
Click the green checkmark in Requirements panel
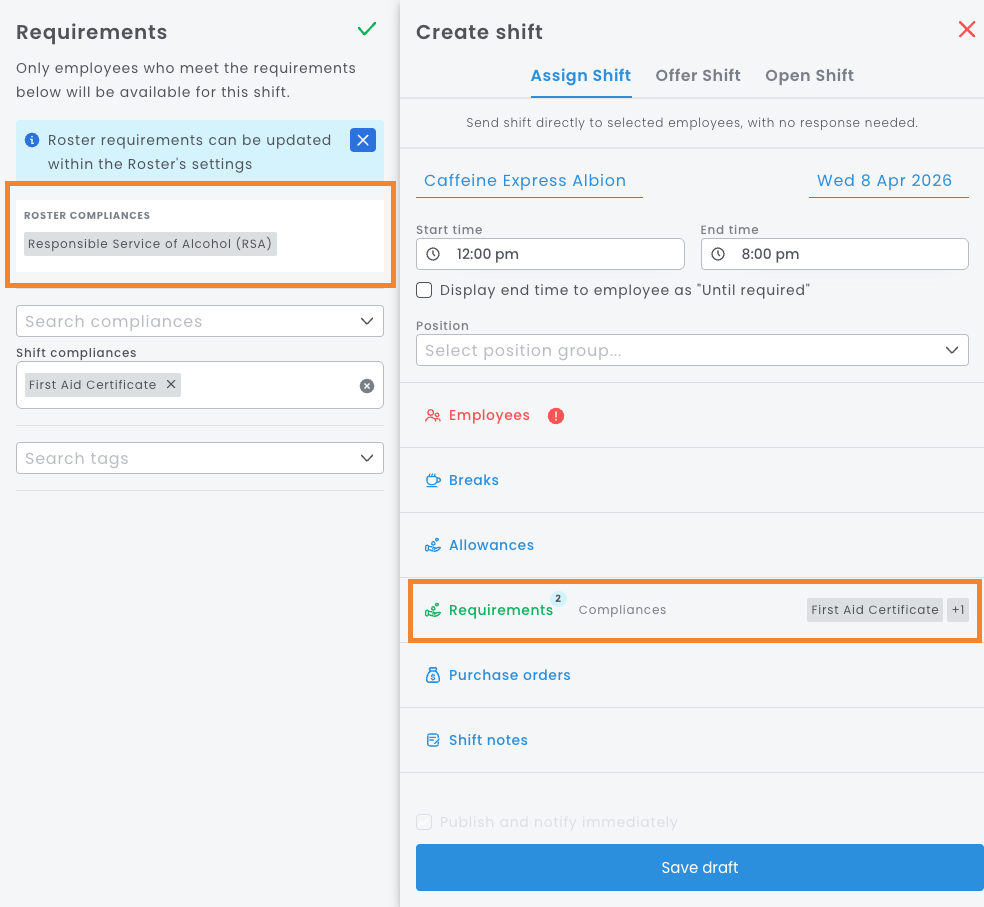point(367,30)
